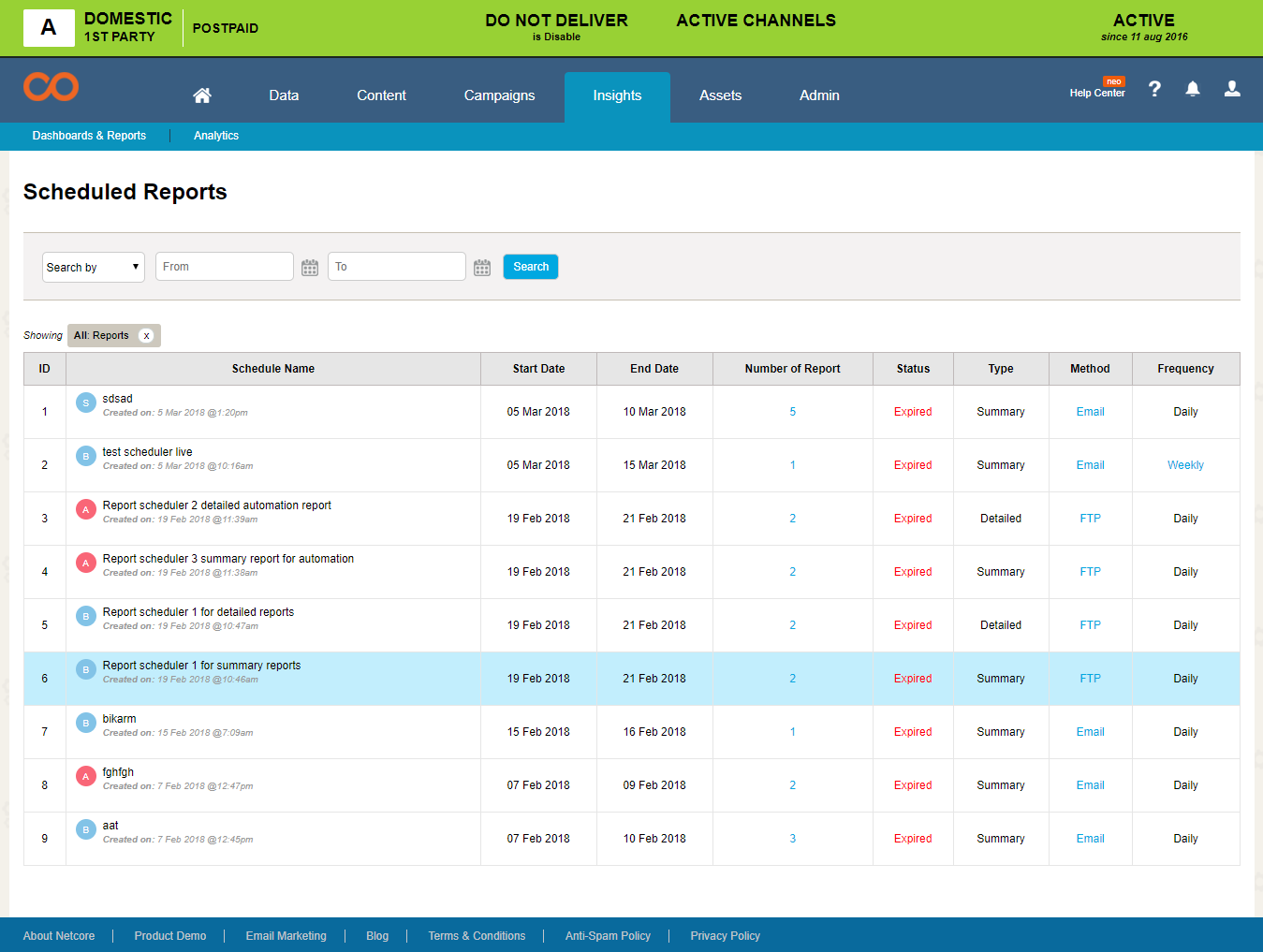This screenshot has width=1263, height=952.
Task: Open the Blog footer link
Action: [377, 936]
